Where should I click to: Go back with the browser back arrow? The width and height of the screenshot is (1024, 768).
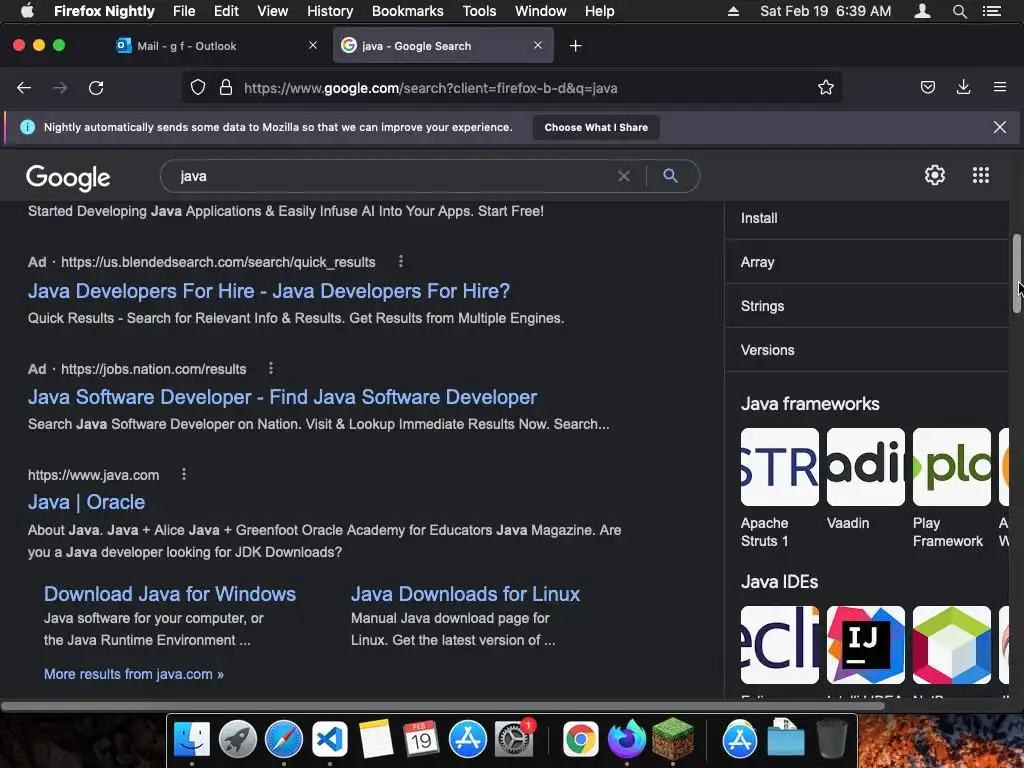point(24,88)
